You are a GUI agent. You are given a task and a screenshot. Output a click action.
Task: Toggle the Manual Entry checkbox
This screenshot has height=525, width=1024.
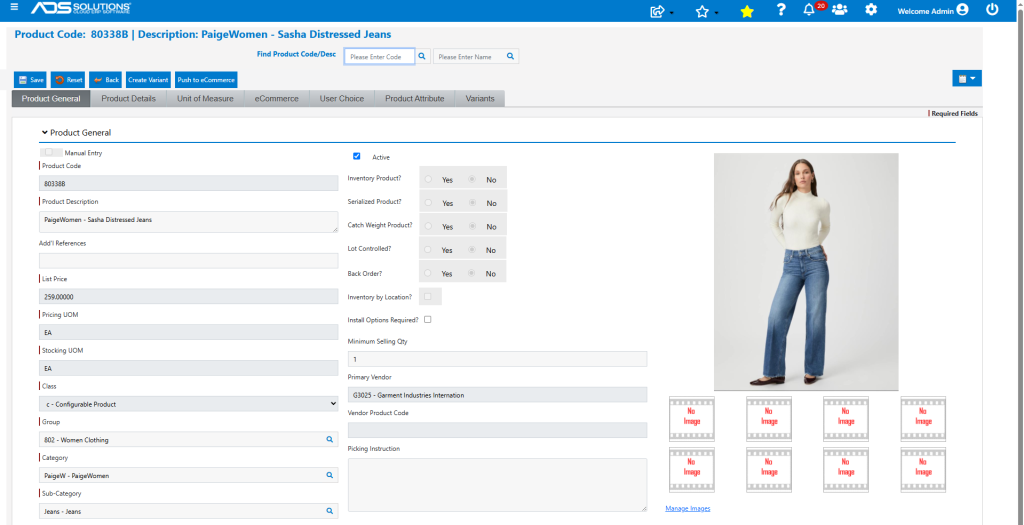[x=49, y=152]
